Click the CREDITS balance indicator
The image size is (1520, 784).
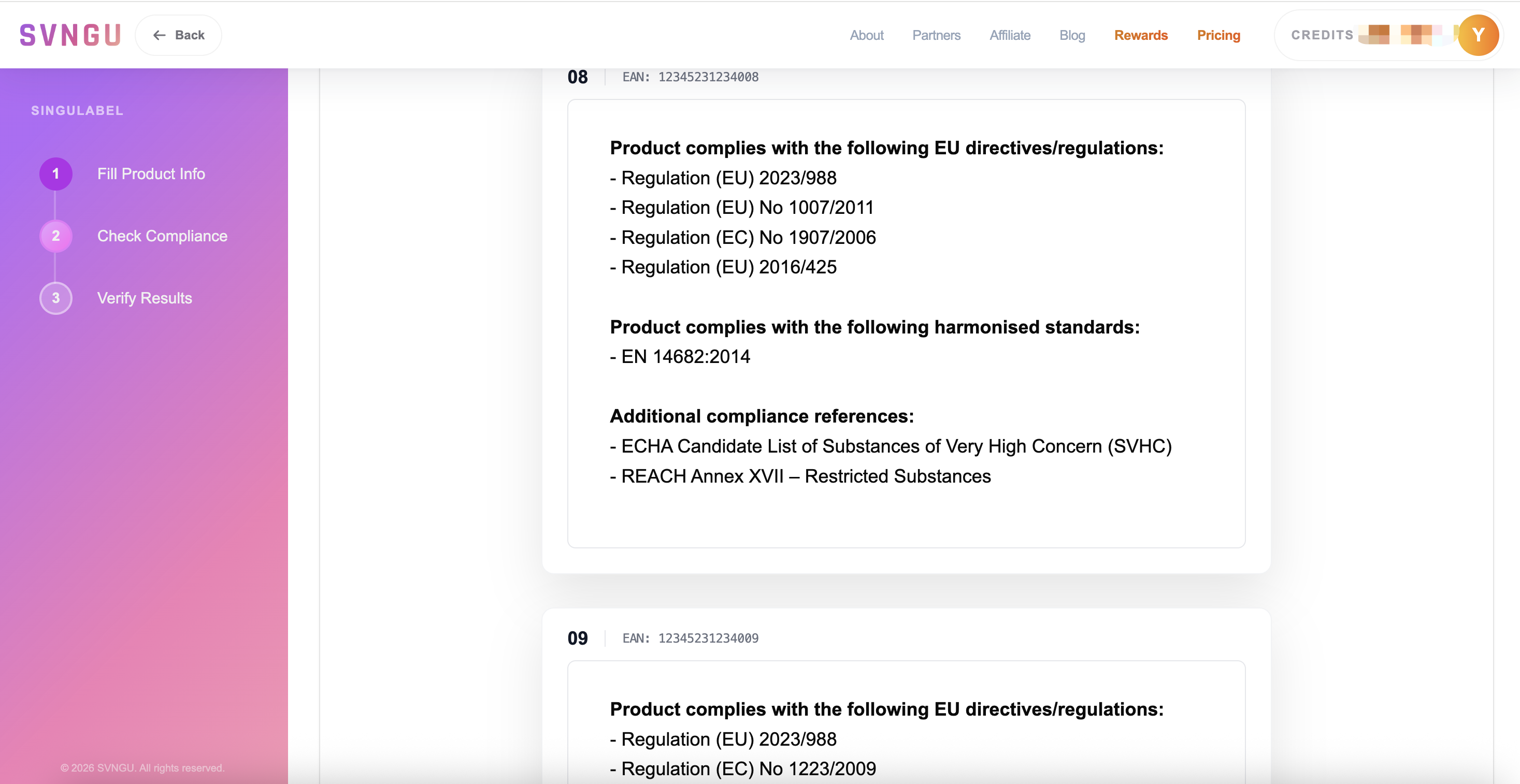click(1366, 35)
